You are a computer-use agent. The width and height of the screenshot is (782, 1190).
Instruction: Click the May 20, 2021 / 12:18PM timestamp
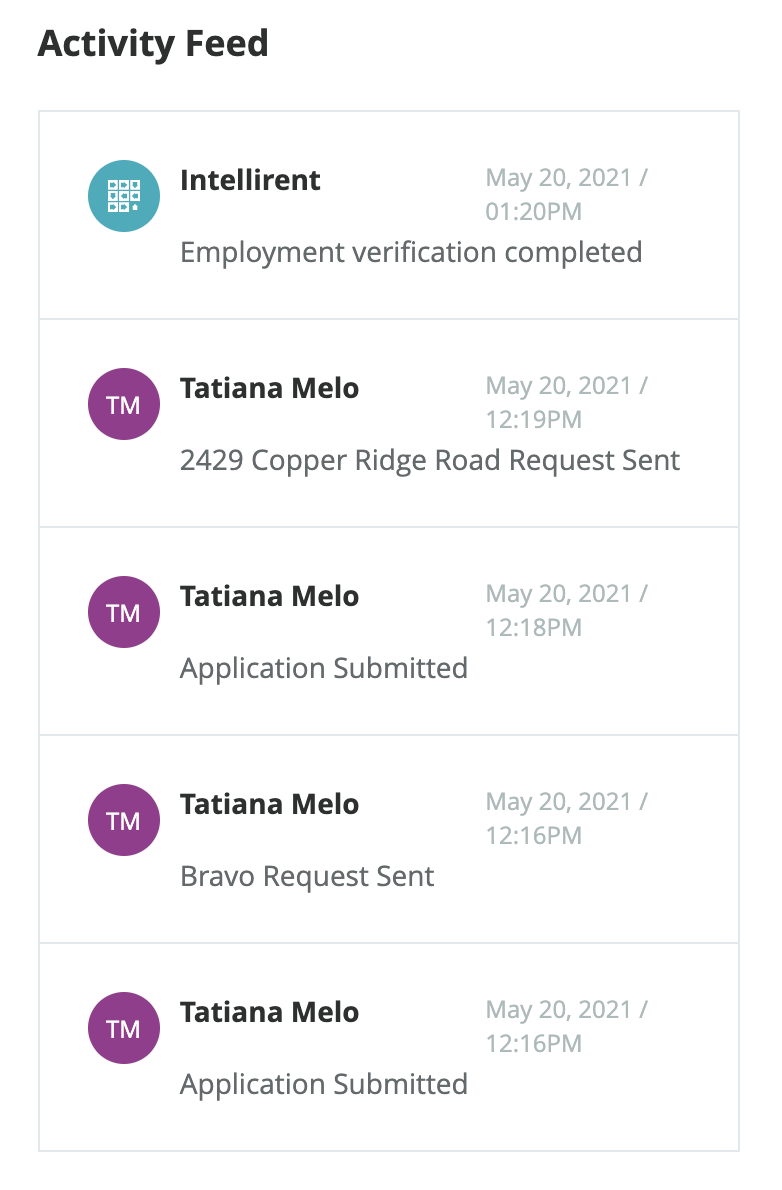566,611
